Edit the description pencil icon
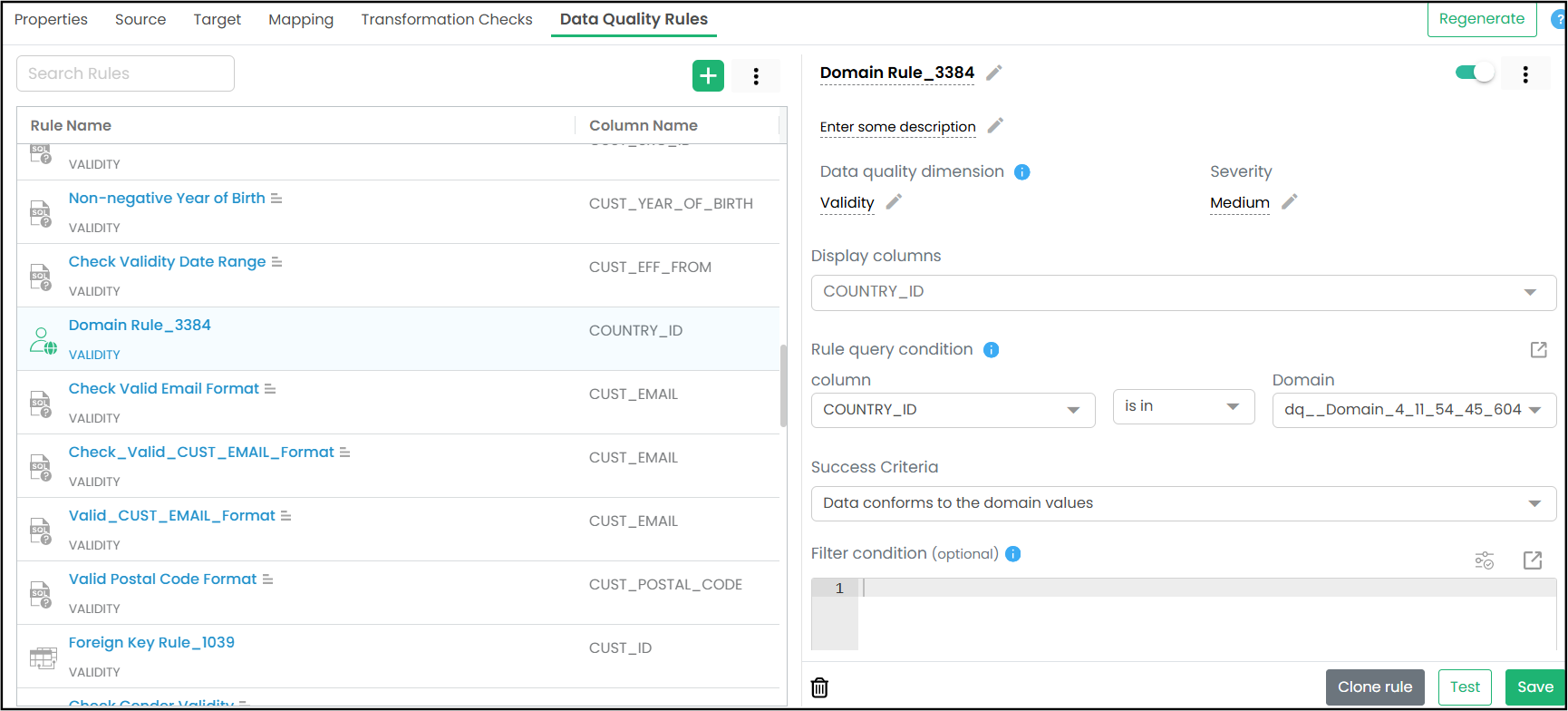This screenshot has width=1568, height=711. 995,126
